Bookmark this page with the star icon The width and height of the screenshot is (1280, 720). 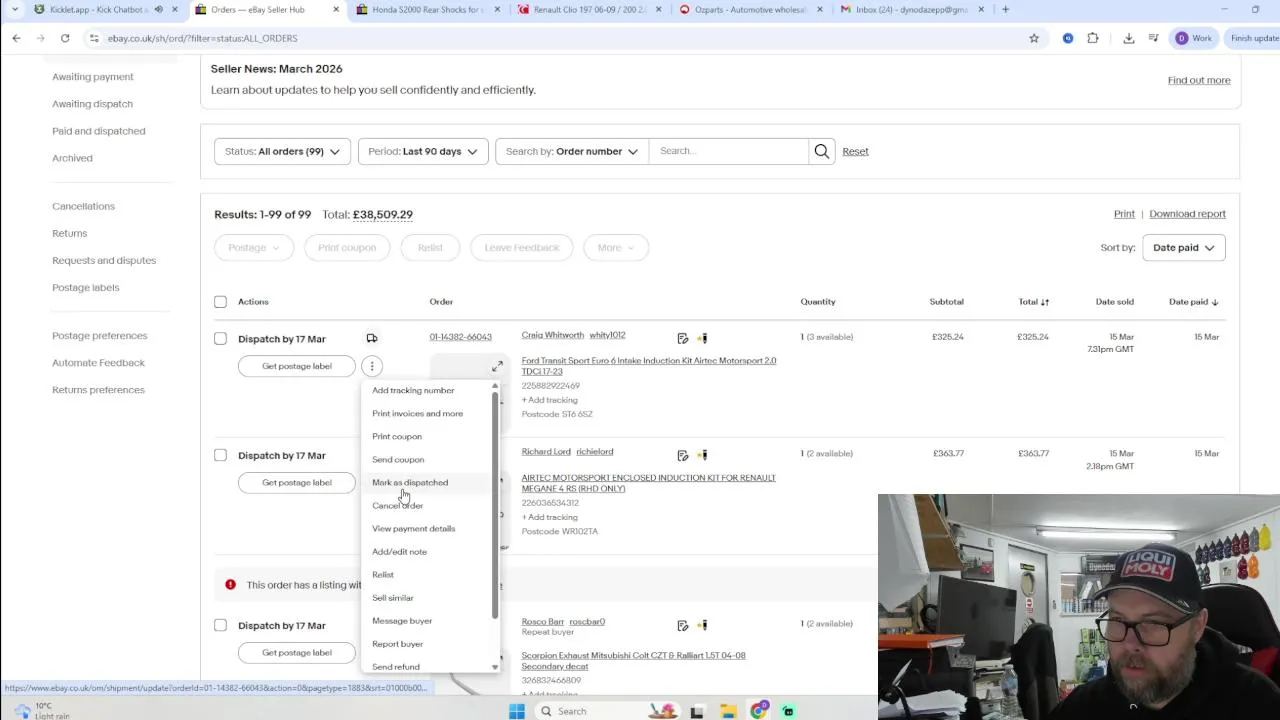tap(1034, 38)
